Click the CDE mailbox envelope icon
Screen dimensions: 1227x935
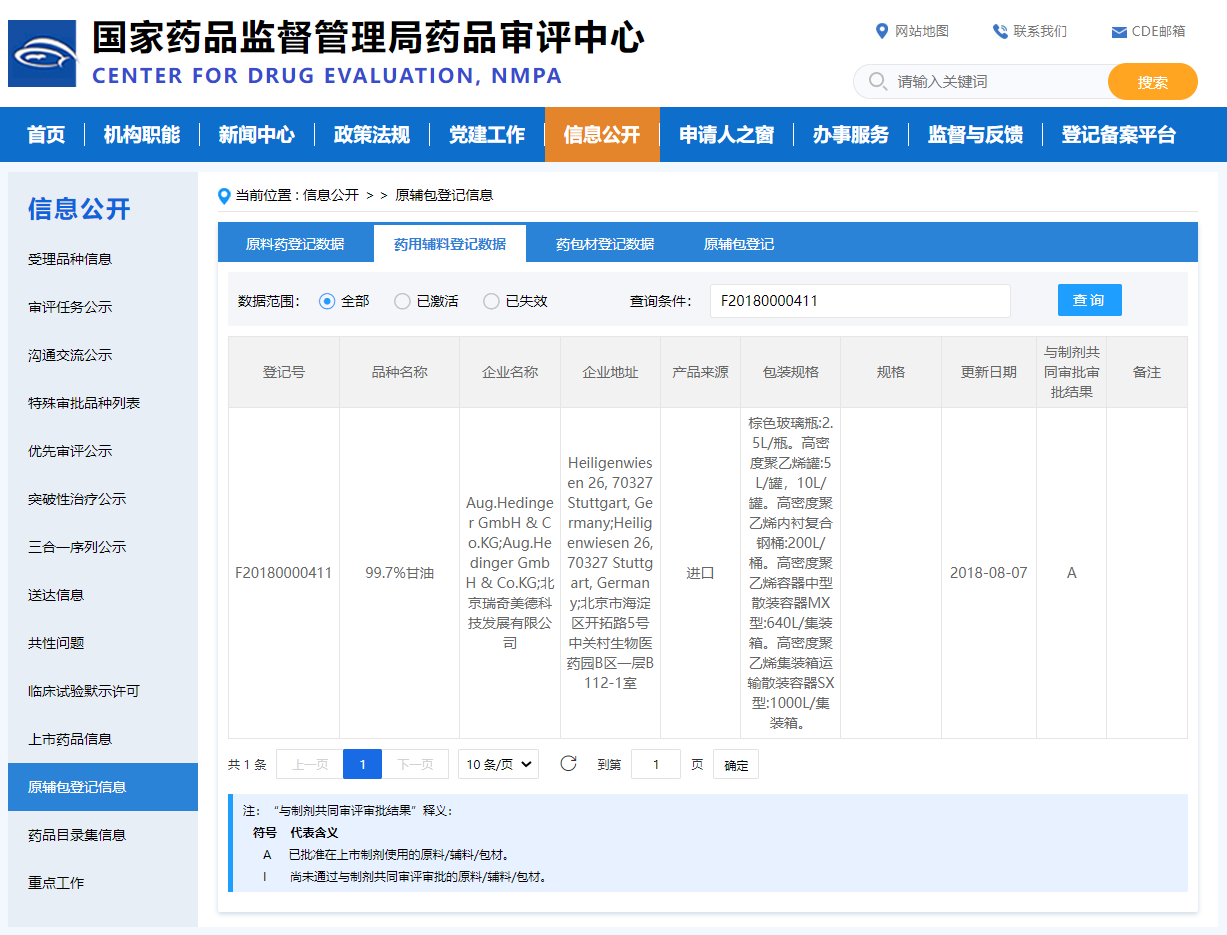1119,32
